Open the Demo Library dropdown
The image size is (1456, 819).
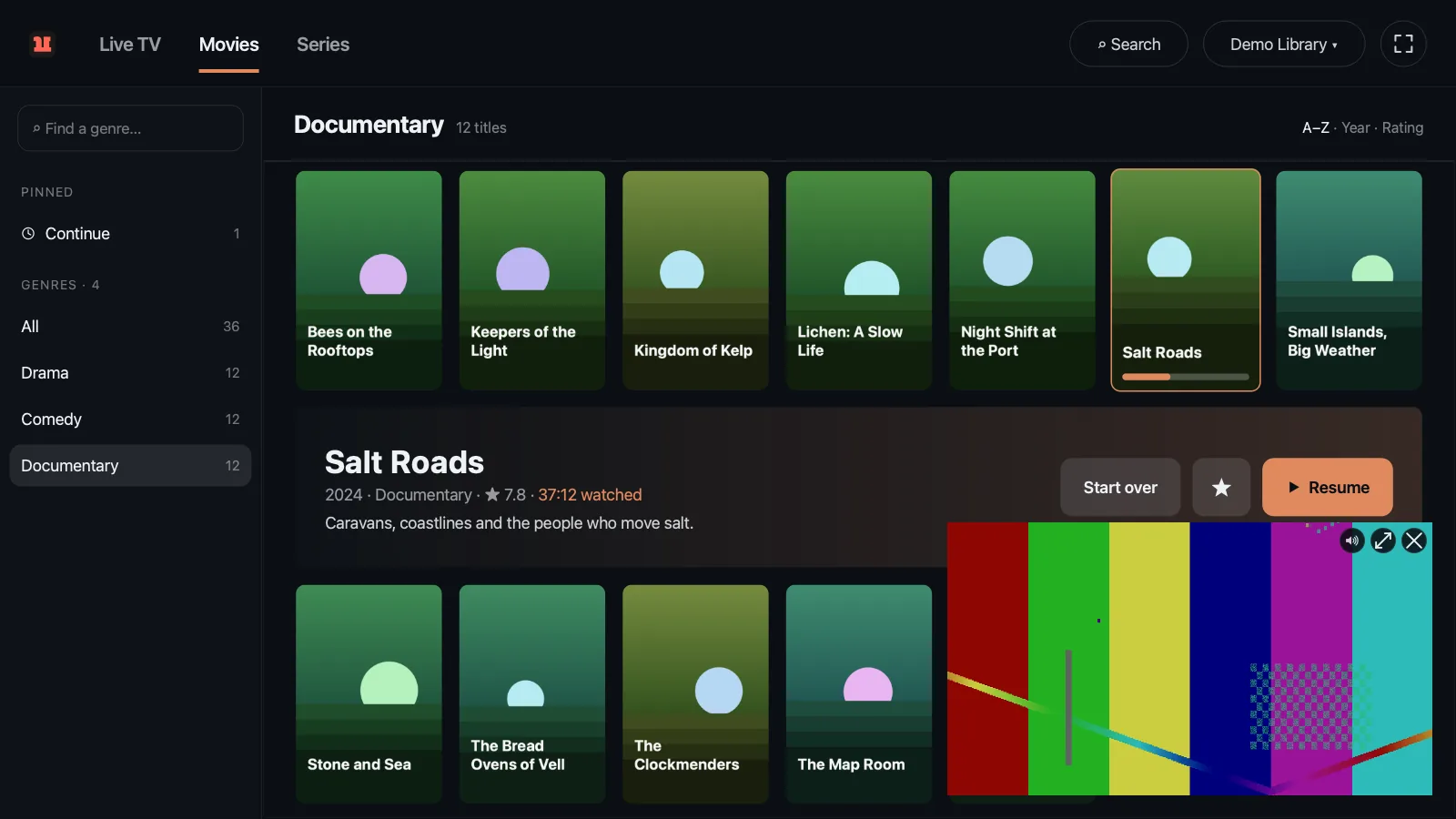coord(1283,44)
